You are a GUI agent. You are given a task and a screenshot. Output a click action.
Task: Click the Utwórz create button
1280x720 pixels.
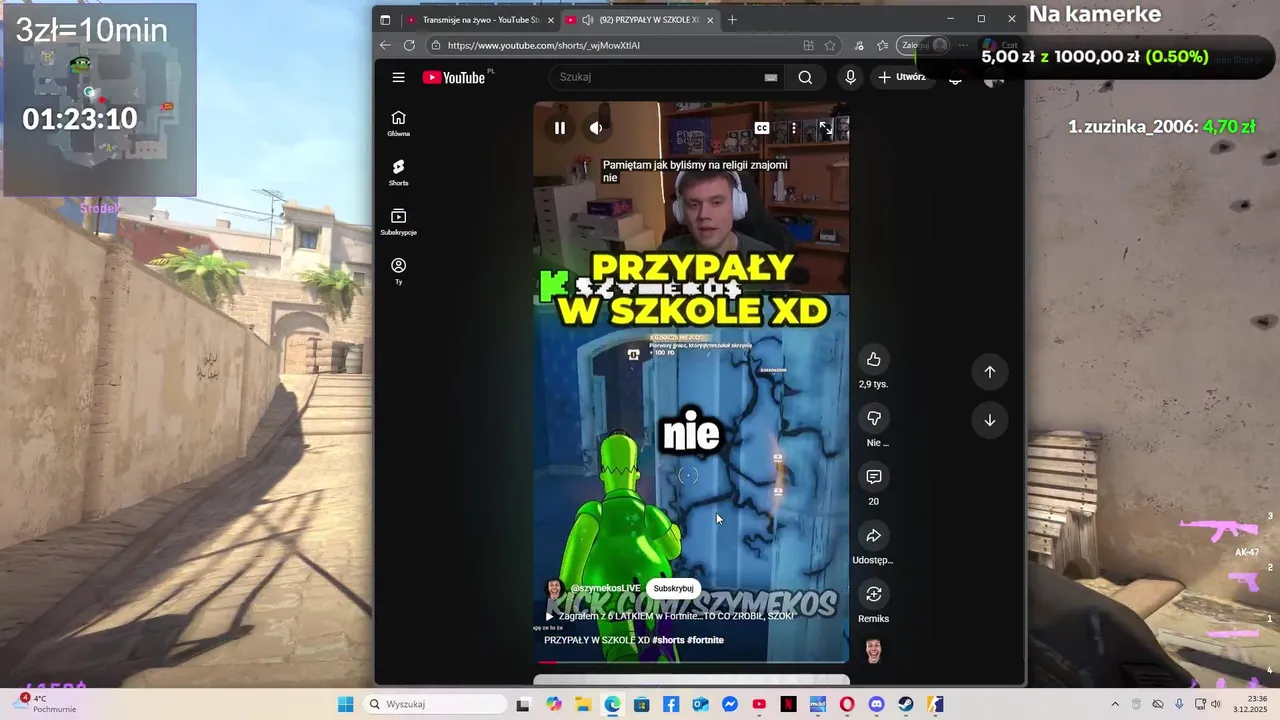902,77
